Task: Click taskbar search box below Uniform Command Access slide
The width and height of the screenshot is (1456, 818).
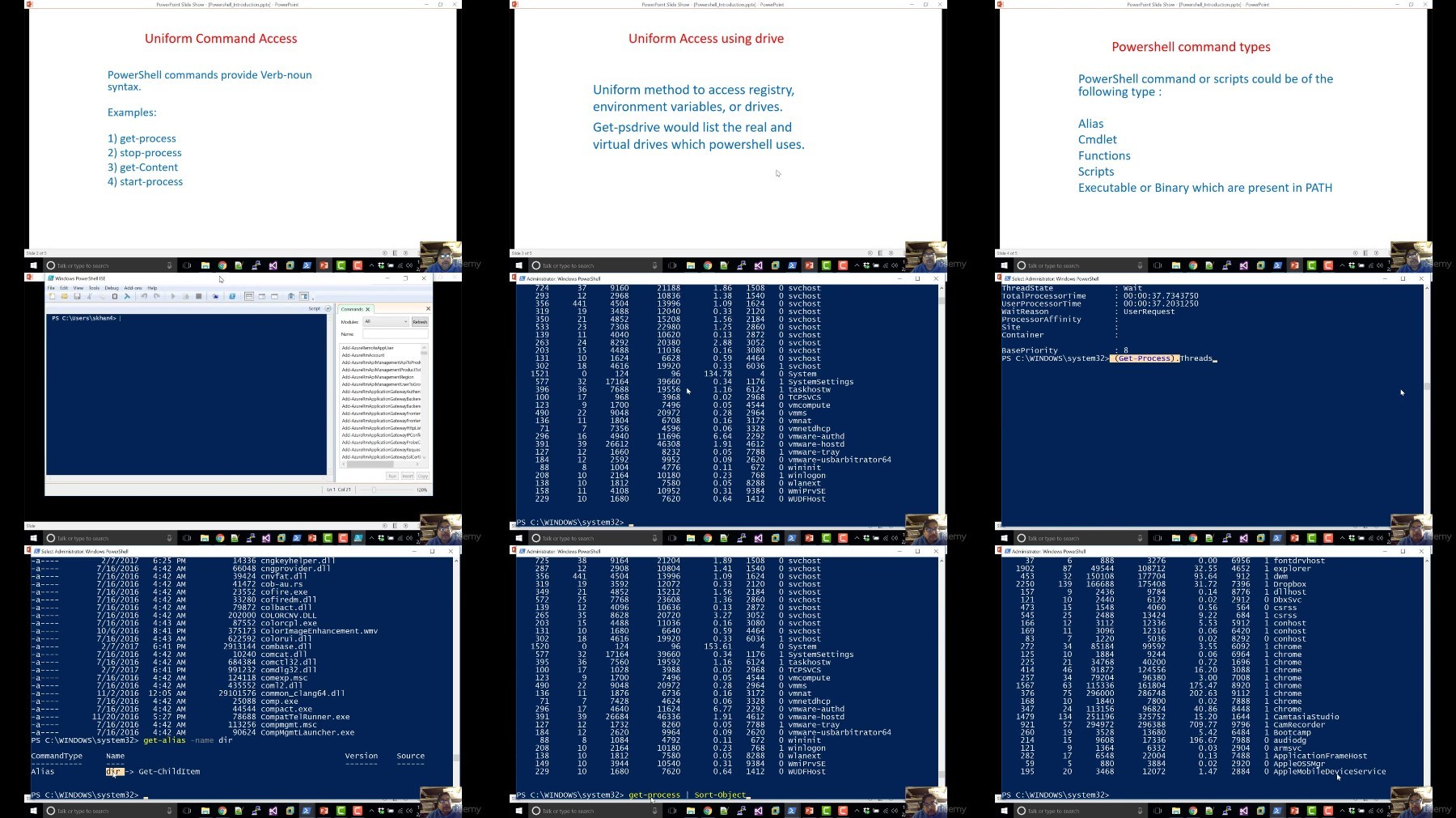Action: coord(109,265)
